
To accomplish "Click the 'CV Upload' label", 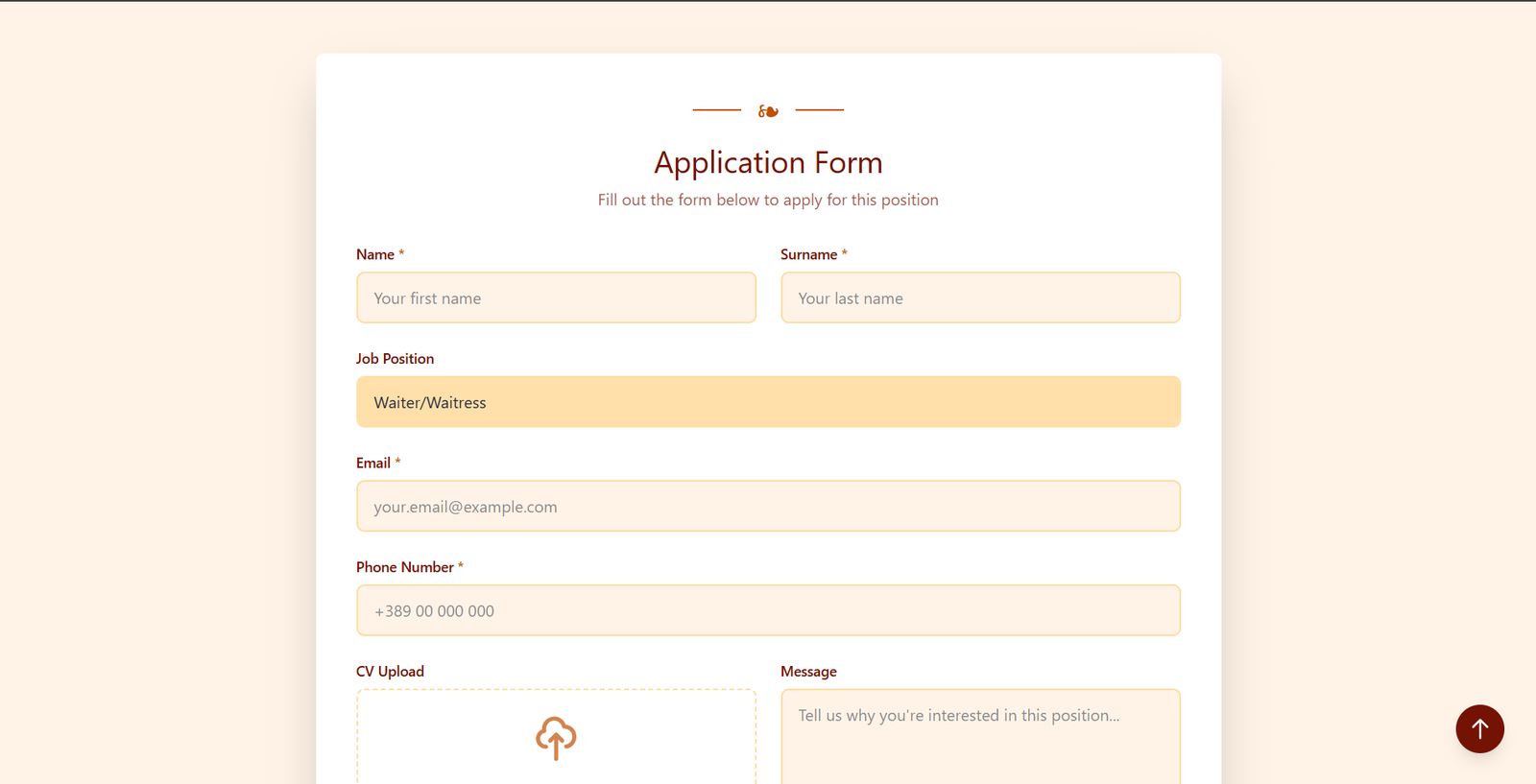I will point(390,672).
